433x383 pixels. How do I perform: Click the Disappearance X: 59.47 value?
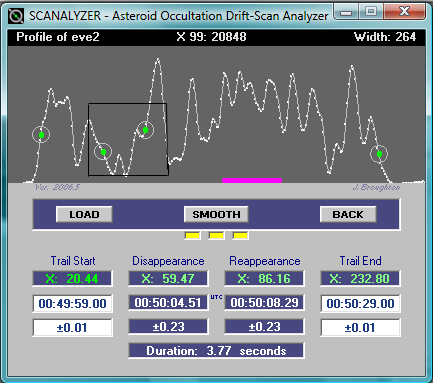click(168, 278)
